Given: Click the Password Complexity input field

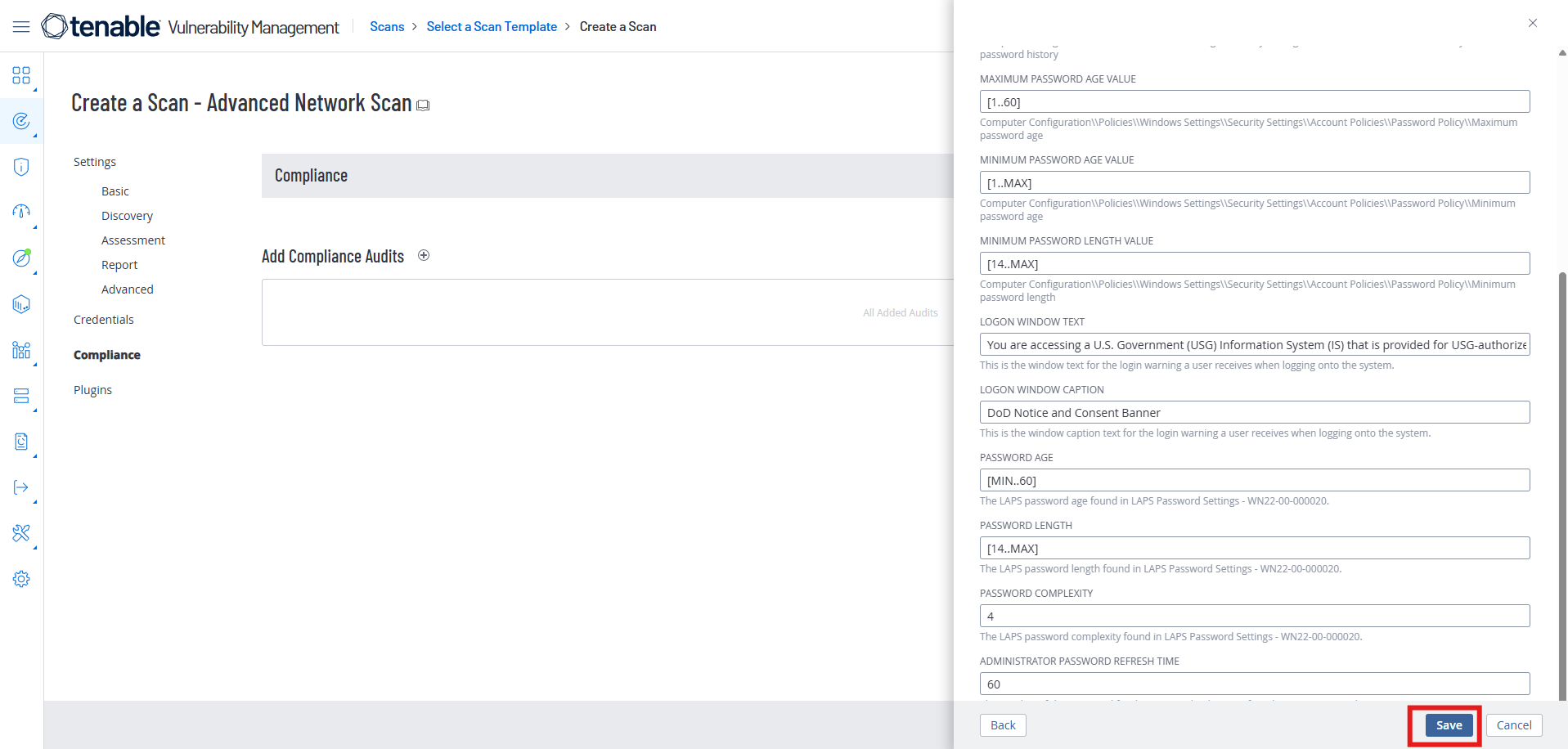Looking at the screenshot, I should point(1254,617).
